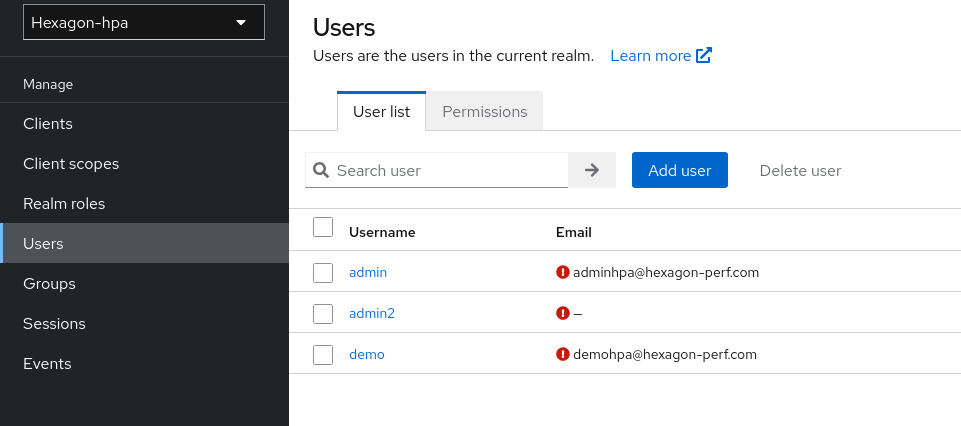Image resolution: width=961 pixels, height=426 pixels.
Task: Click the demohpa@hexagon-perf.com email
Action: pos(664,354)
